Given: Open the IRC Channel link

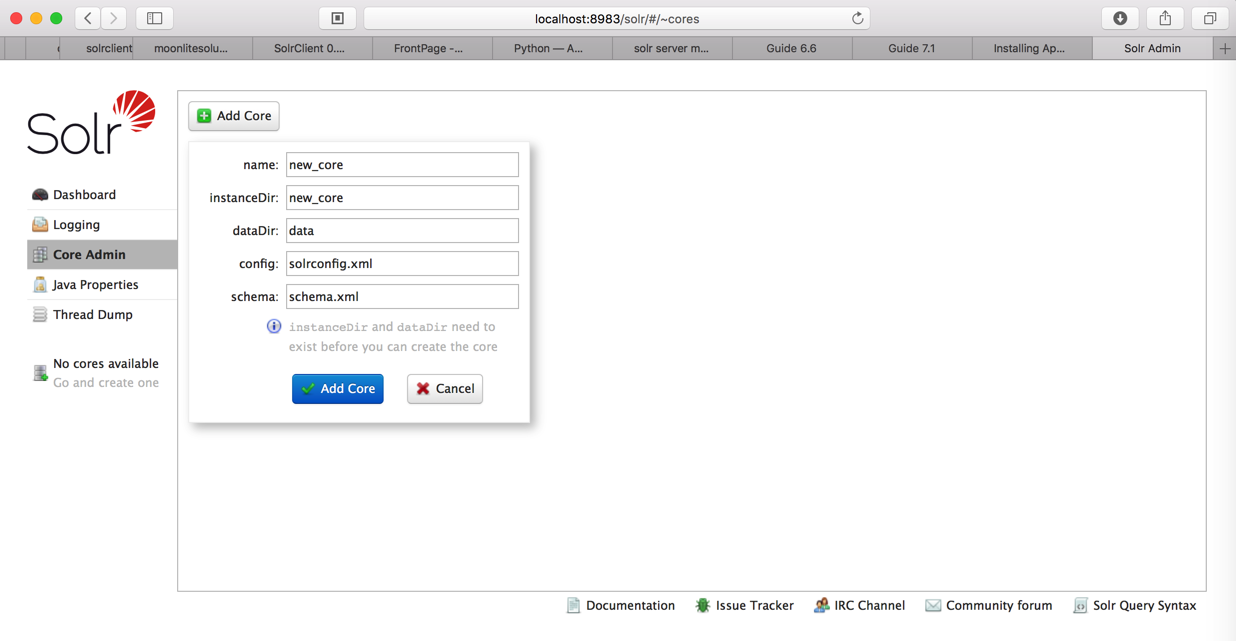Looking at the screenshot, I should click(859, 606).
